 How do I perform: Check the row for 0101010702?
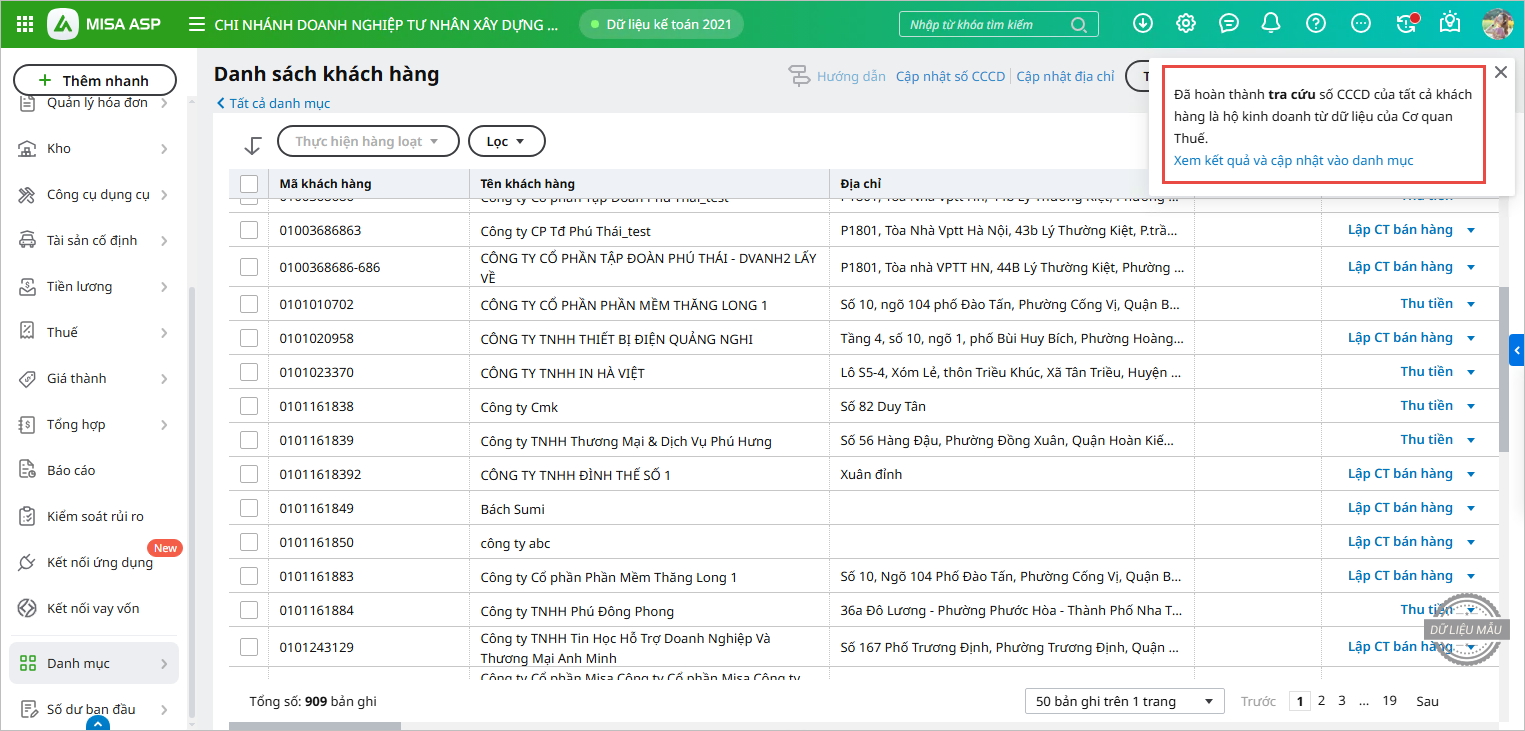click(249, 303)
